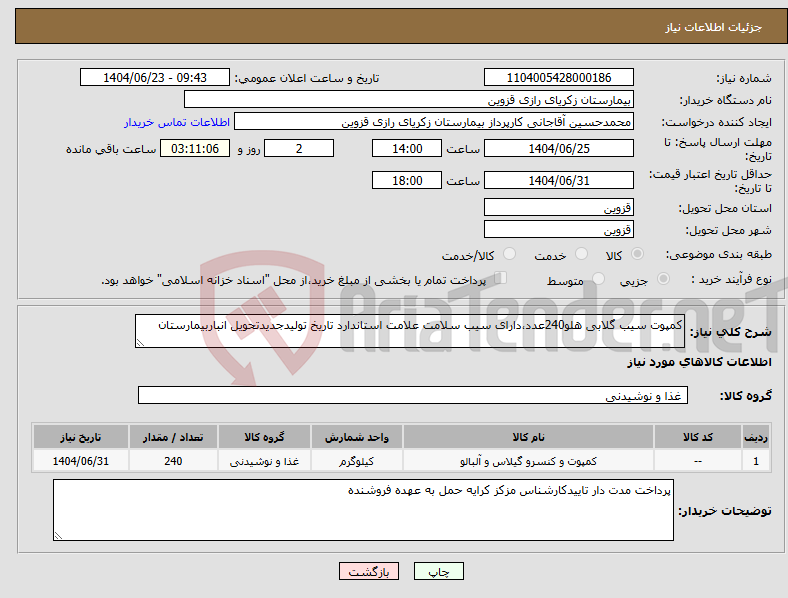Click the بازگشت back button
Image resolution: width=788 pixels, height=598 pixels.
[x=369, y=571]
